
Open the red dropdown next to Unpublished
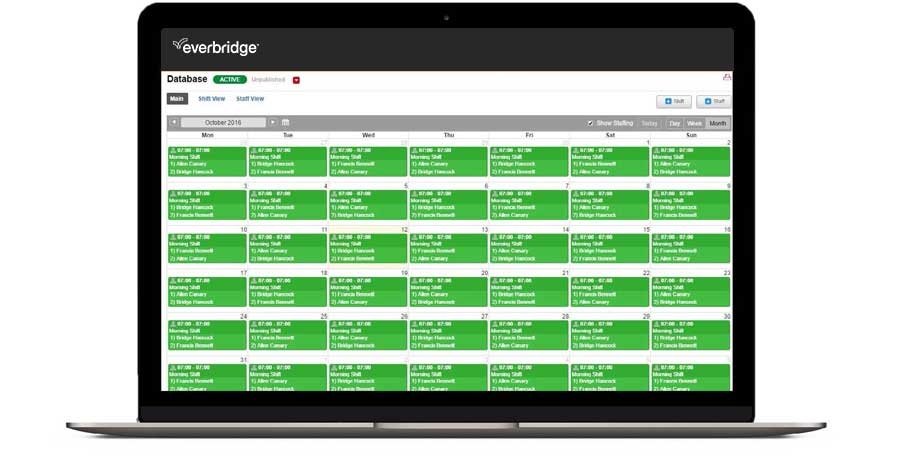296,80
